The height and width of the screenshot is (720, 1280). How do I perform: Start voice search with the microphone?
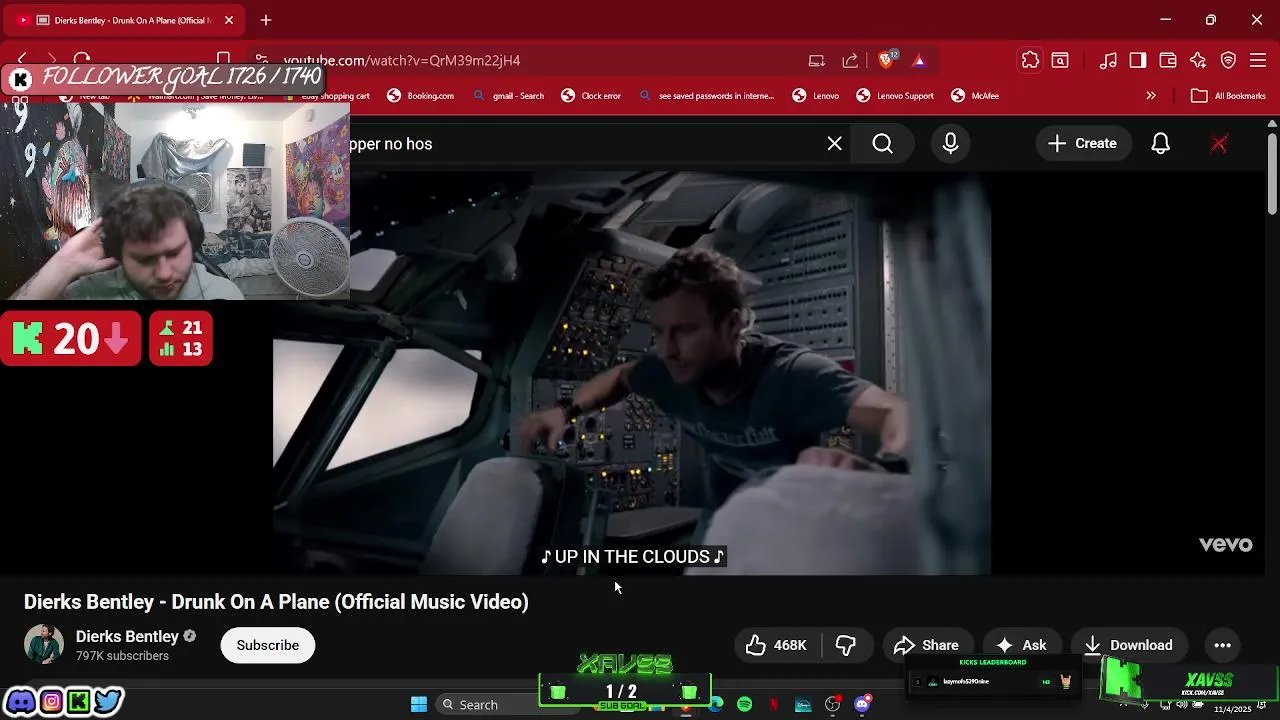pyautogui.click(x=950, y=144)
